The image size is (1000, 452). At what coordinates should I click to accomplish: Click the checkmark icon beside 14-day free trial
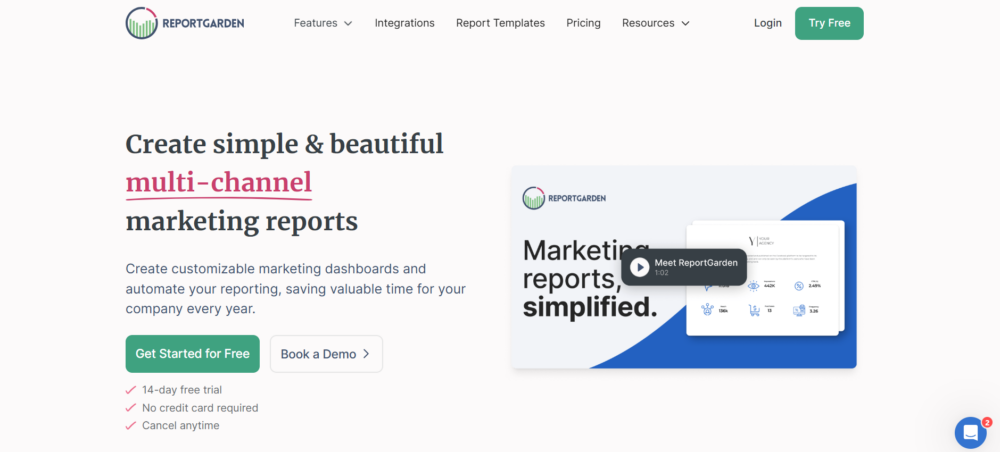tap(131, 390)
